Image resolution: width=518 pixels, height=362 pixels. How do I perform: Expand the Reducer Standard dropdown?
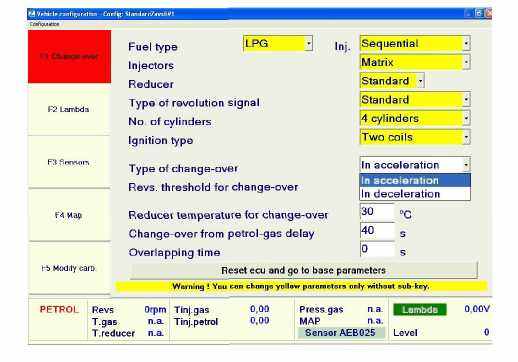(392, 81)
